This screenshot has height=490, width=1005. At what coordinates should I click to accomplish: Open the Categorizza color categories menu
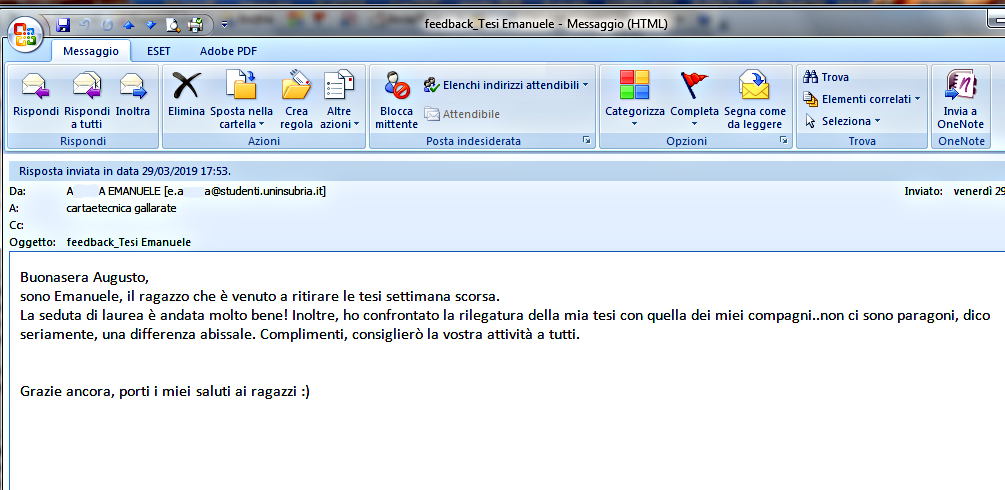tap(635, 99)
